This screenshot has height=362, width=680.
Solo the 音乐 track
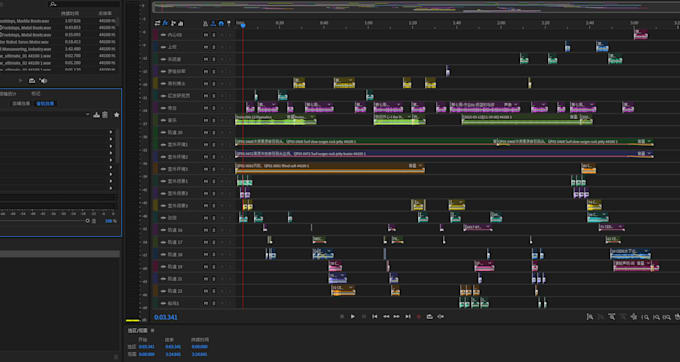[x=213, y=120]
